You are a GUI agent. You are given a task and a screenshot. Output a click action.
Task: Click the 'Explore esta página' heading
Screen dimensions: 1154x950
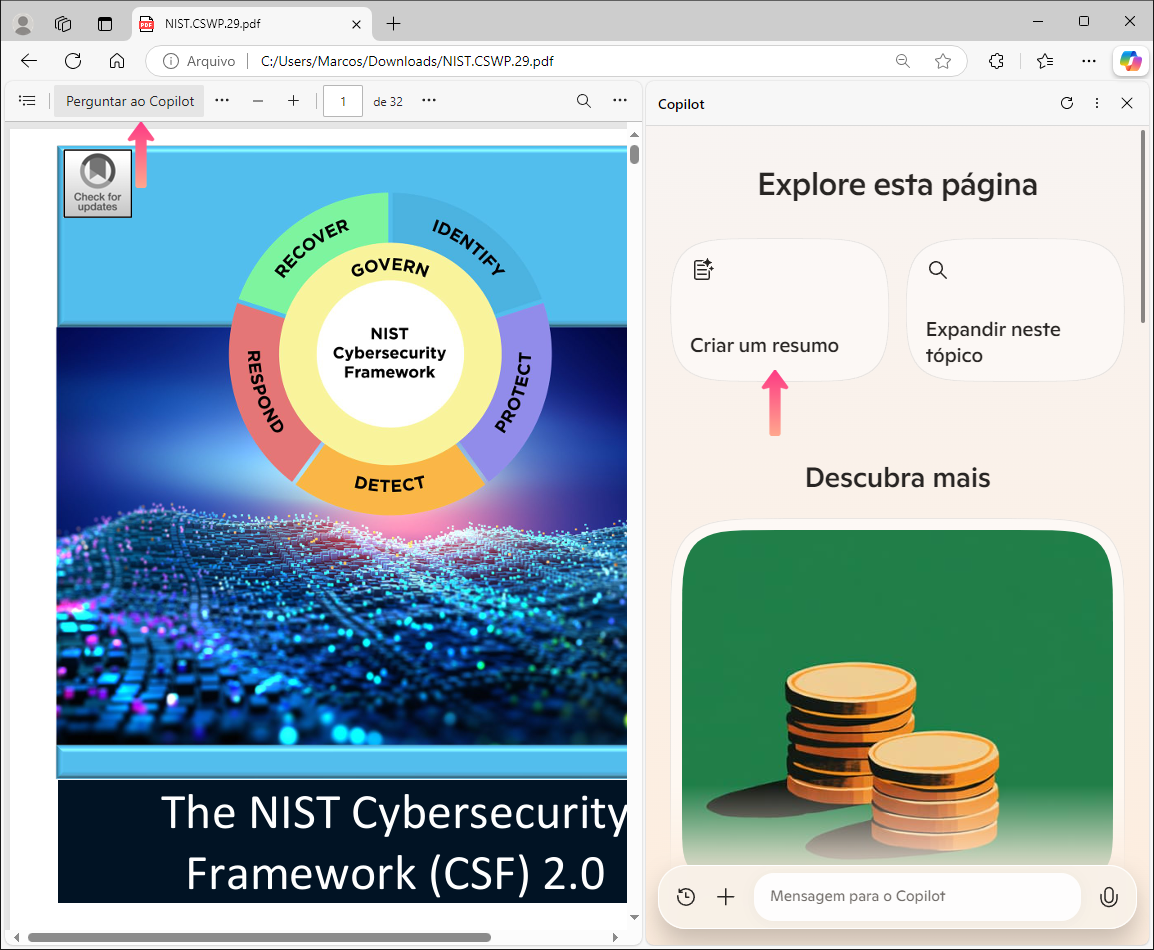(897, 185)
